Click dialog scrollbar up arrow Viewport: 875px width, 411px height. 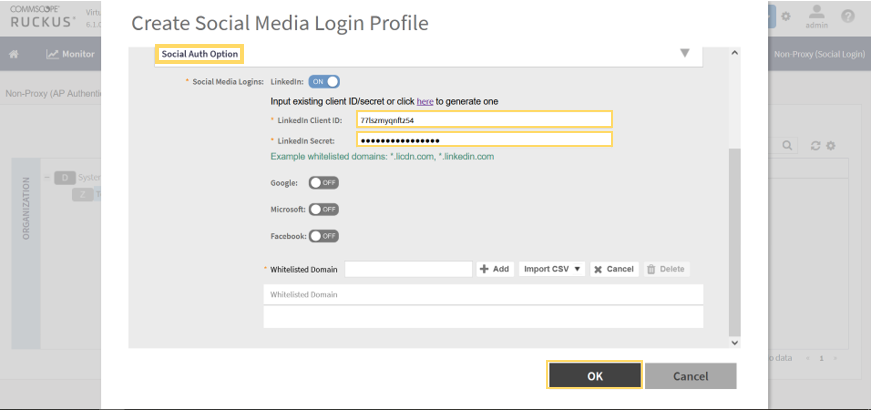pos(734,53)
